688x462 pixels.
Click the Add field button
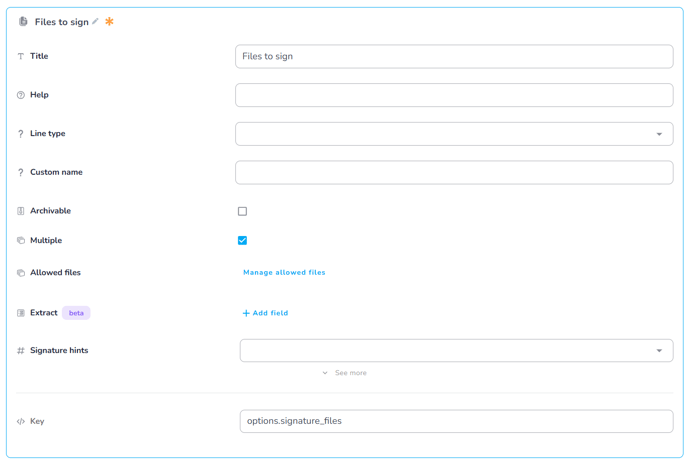coord(265,313)
